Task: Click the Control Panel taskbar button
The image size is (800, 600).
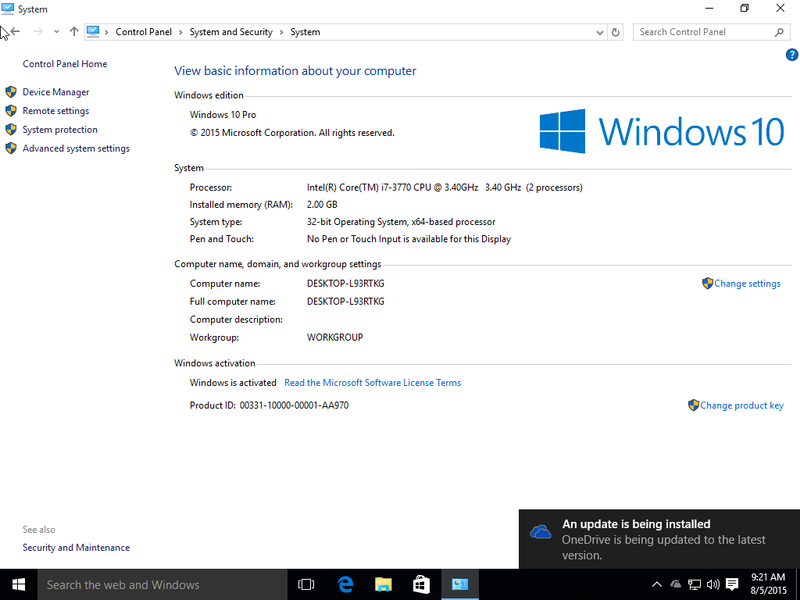Action: coord(460,585)
